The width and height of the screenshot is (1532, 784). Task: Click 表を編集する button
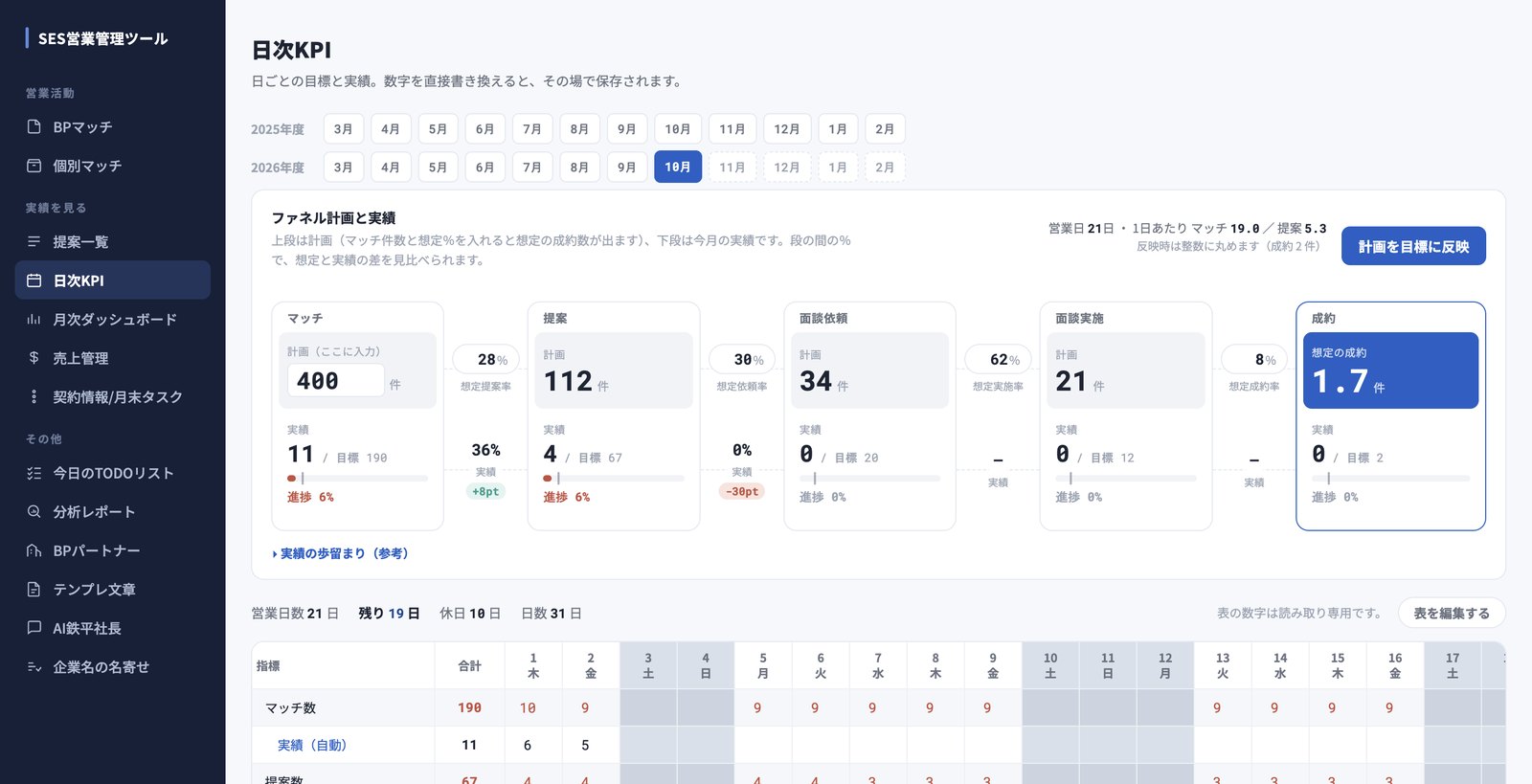tap(1452, 613)
